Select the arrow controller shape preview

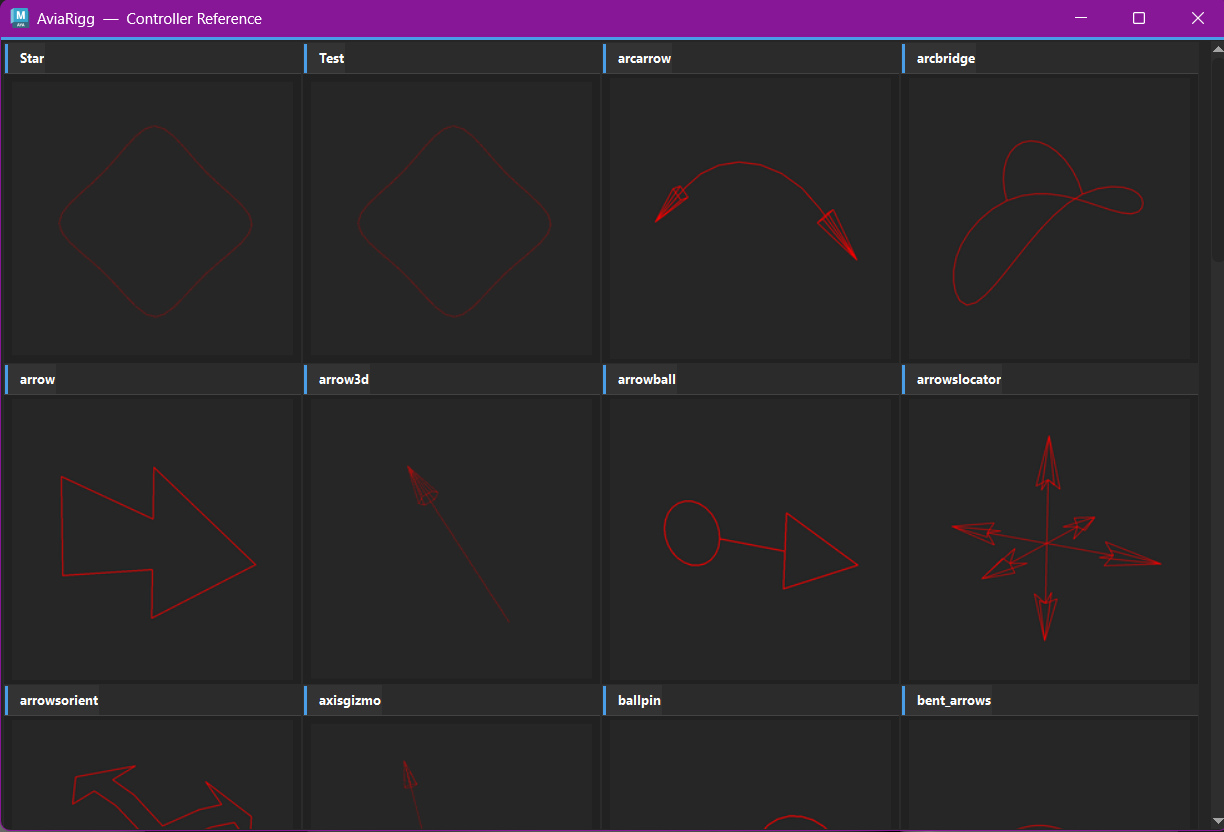tap(152, 539)
